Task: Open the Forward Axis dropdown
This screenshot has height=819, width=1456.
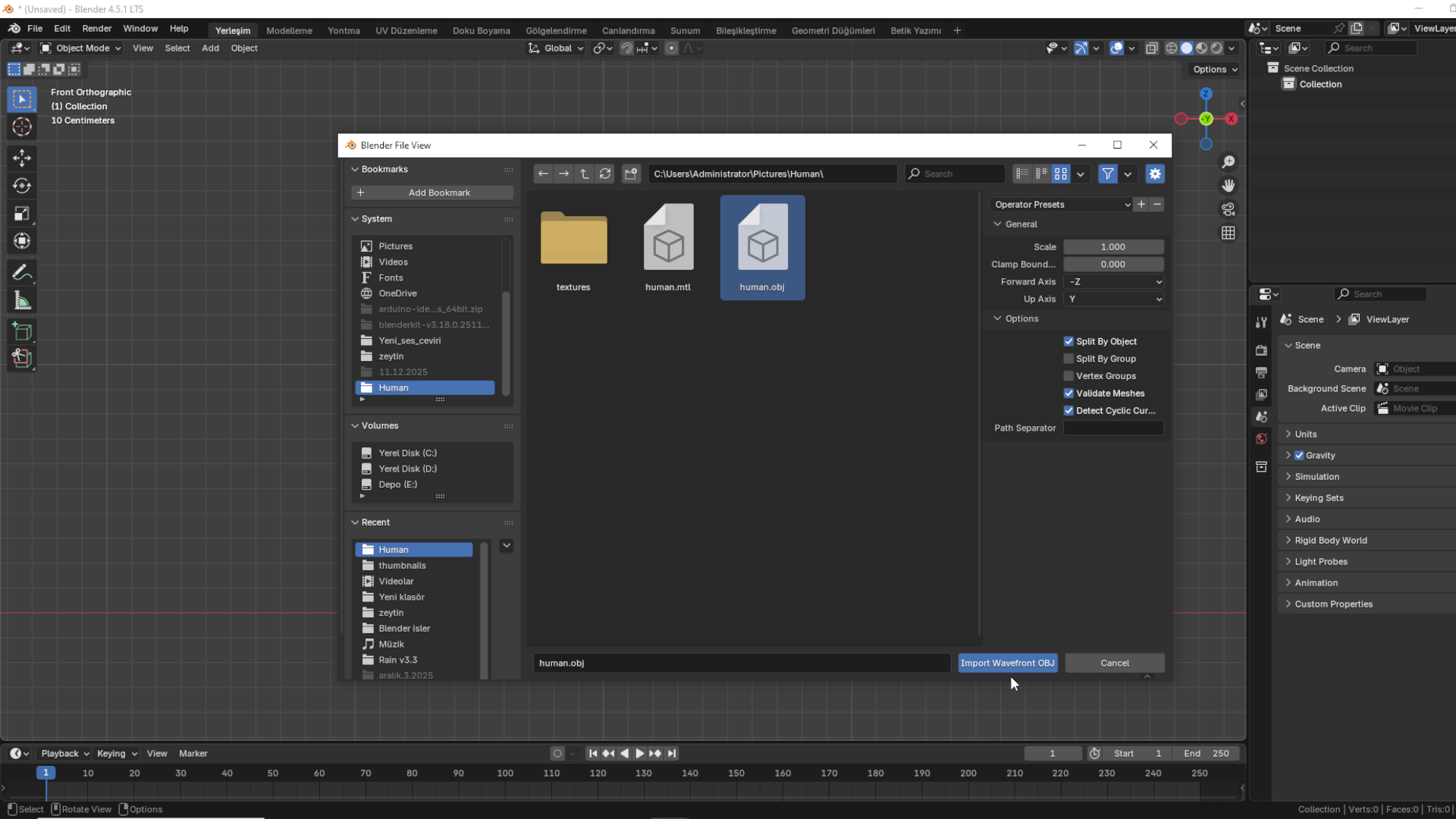Action: pyautogui.click(x=1113, y=281)
